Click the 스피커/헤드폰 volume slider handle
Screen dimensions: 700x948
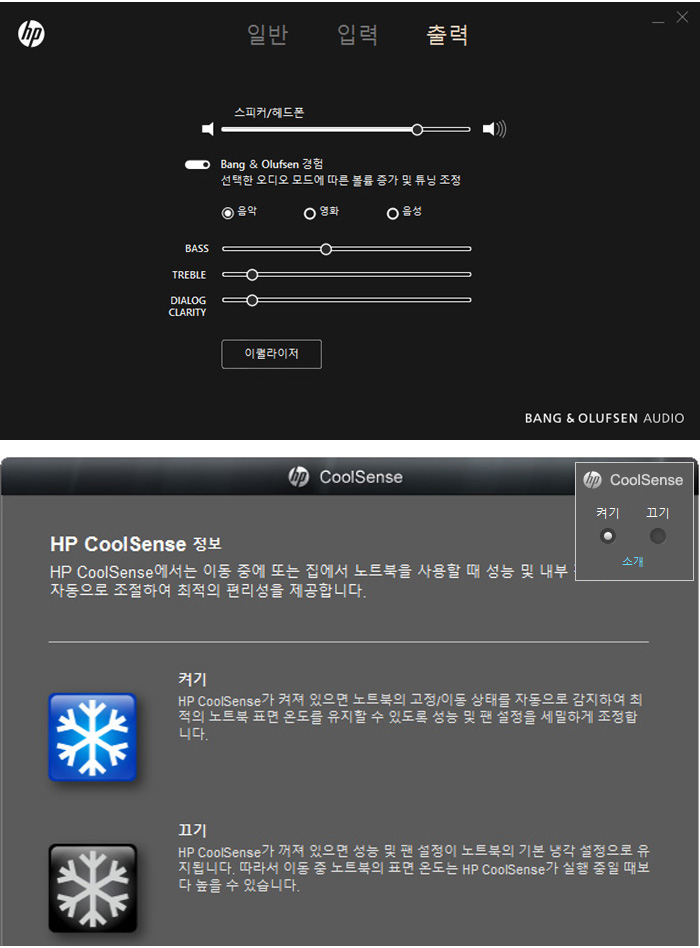coord(417,129)
